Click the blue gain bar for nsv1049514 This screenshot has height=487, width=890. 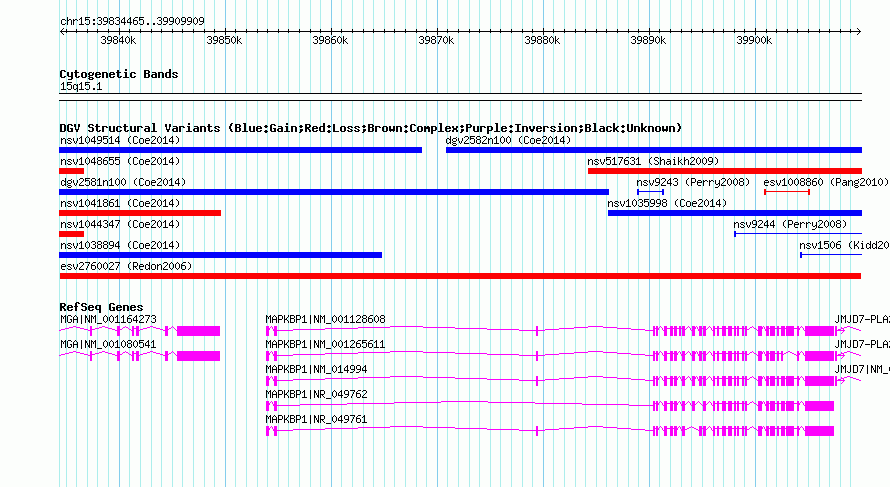point(241,150)
